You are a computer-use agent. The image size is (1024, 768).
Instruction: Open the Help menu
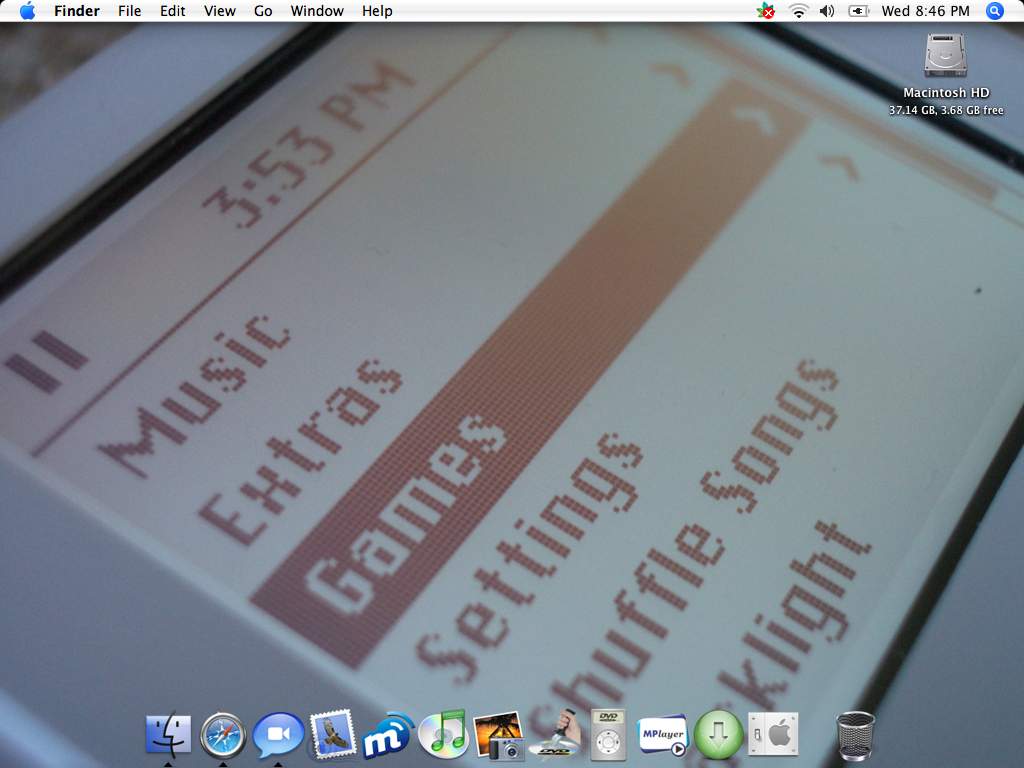pyautogui.click(x=377, y=11)
